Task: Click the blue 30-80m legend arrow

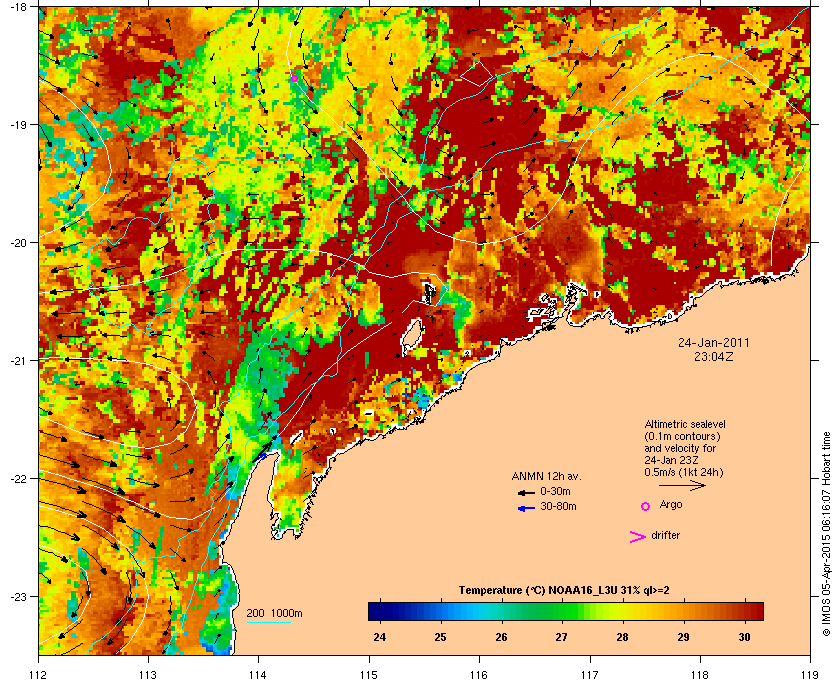Action: pyautogui.click(x=527, y=508)
